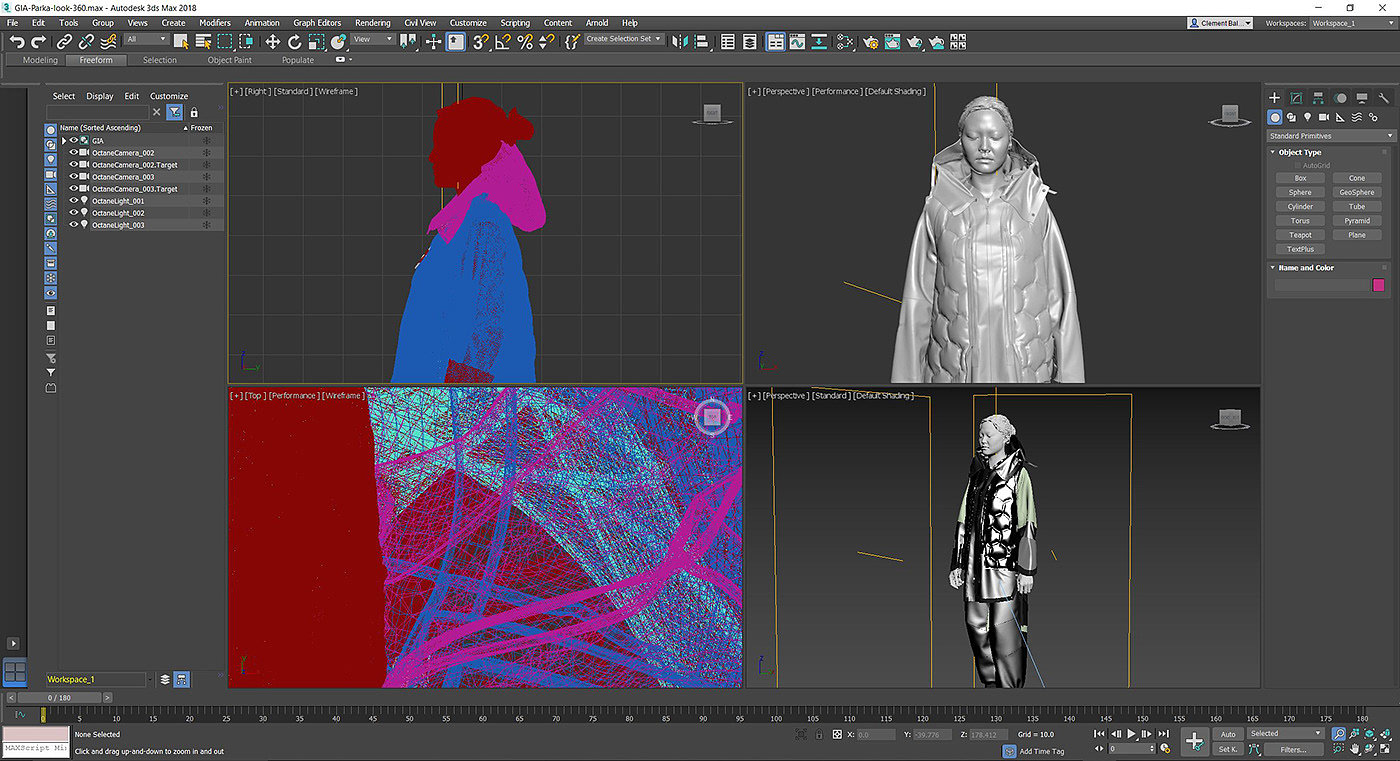
Task: Hide OctaneLight_001 using its eye icon
Action: (73, 201)
